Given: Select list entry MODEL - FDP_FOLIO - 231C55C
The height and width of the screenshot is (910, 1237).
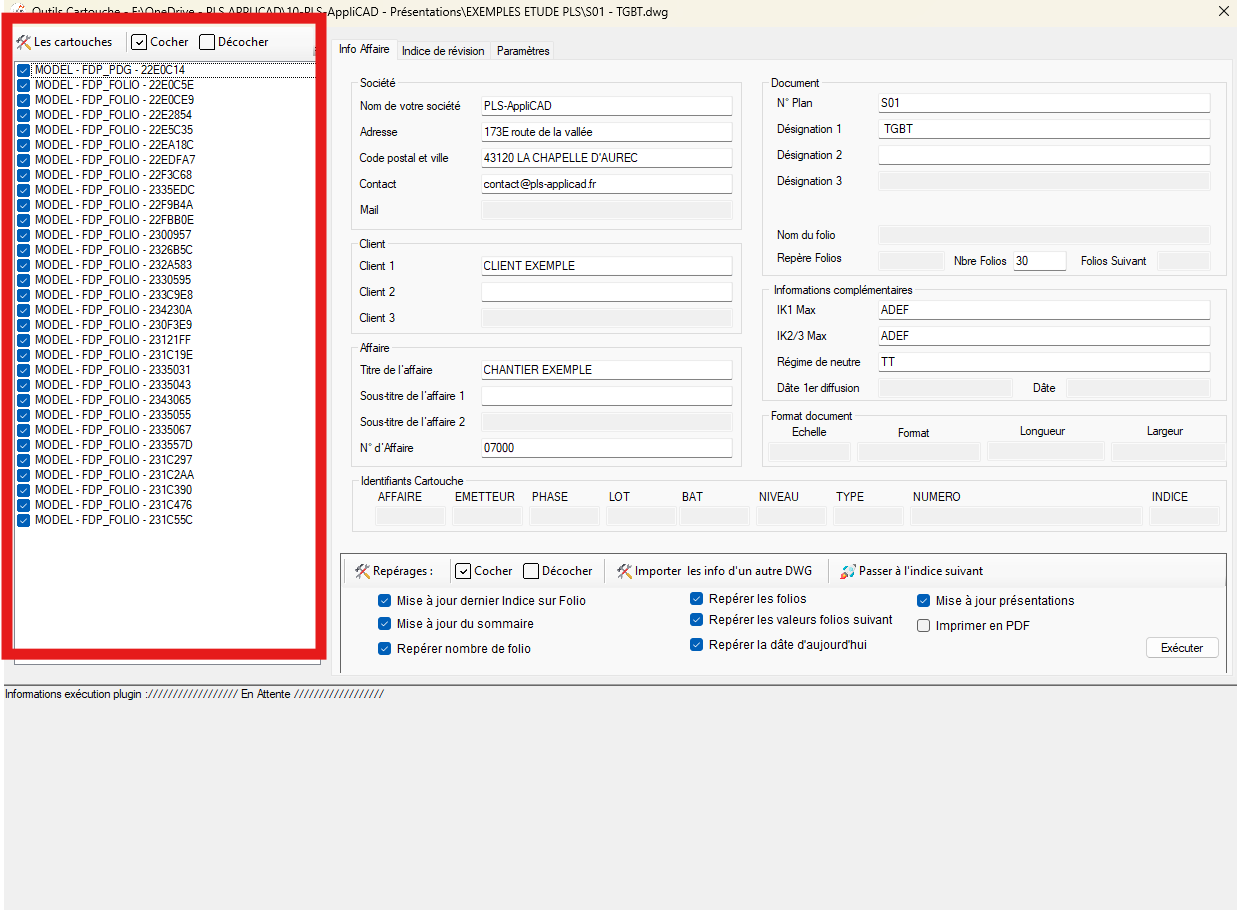Looking at the screenshot, I should [113, 520].
